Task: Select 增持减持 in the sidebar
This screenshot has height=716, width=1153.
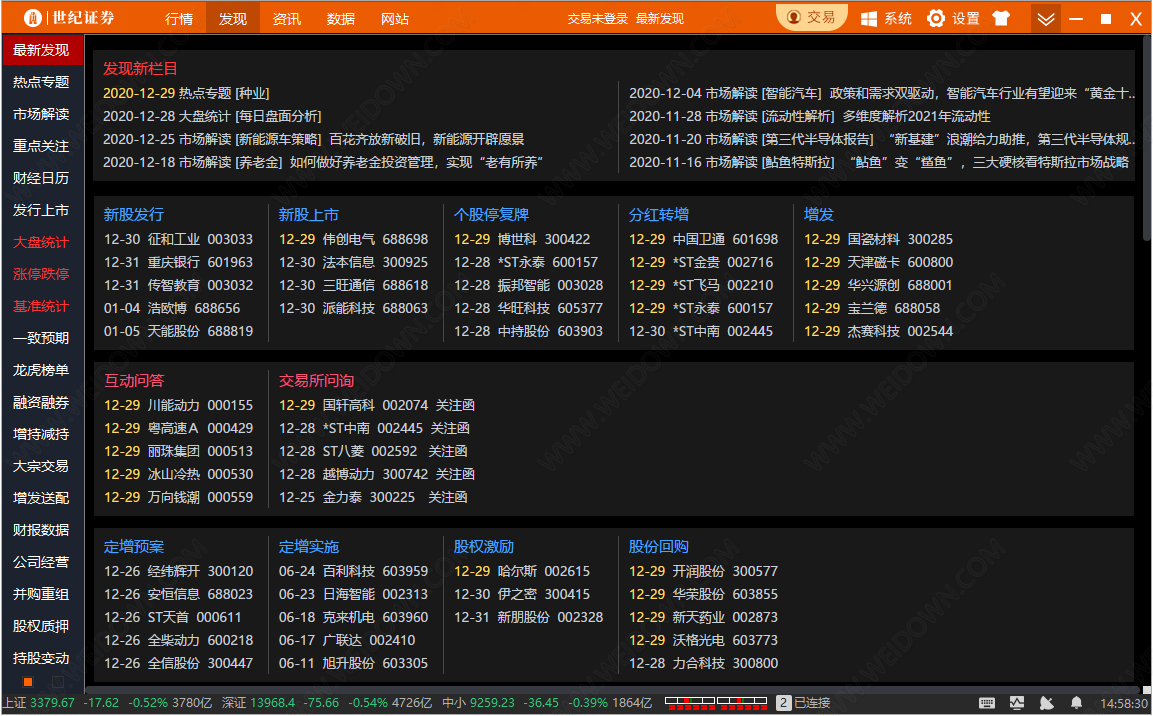Action: point(41,434)
